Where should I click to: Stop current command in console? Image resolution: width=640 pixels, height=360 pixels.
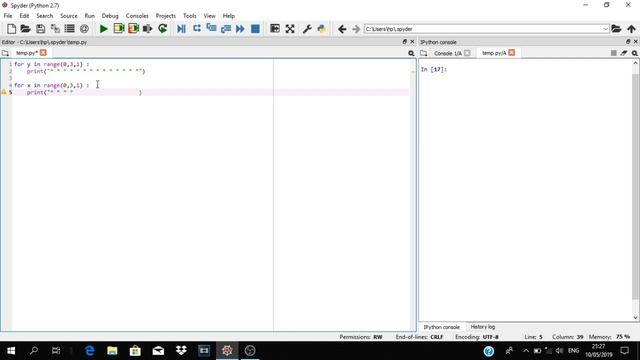coord(613,53)
